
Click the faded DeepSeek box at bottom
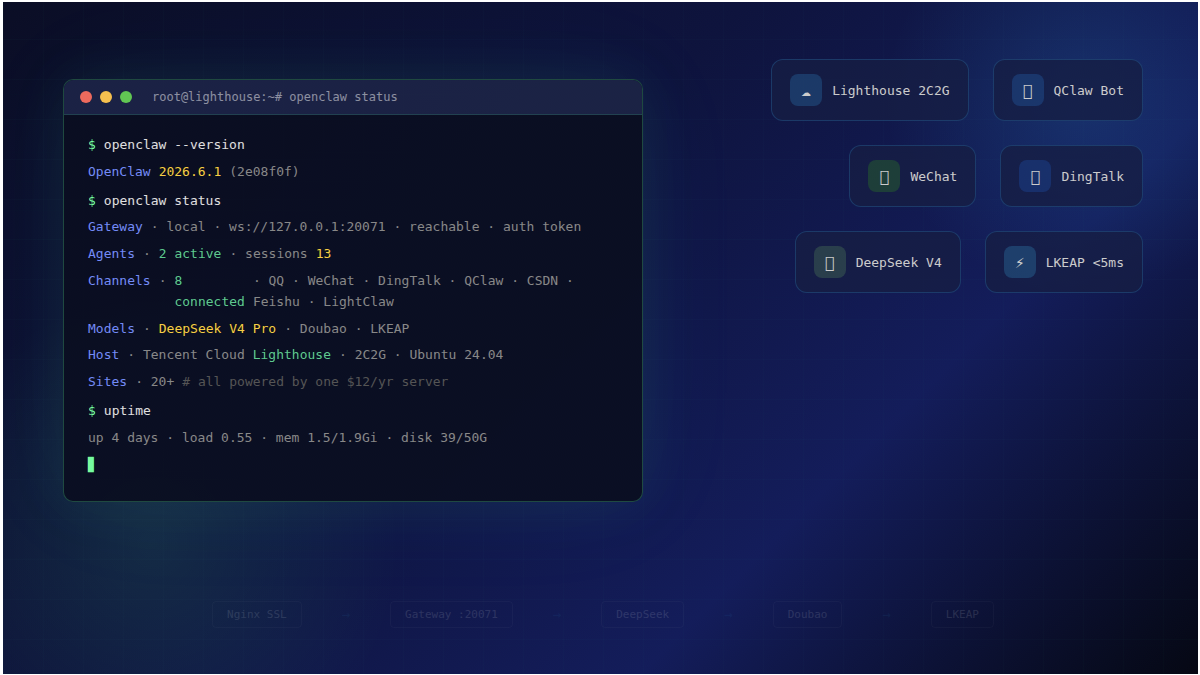(643, 614)
